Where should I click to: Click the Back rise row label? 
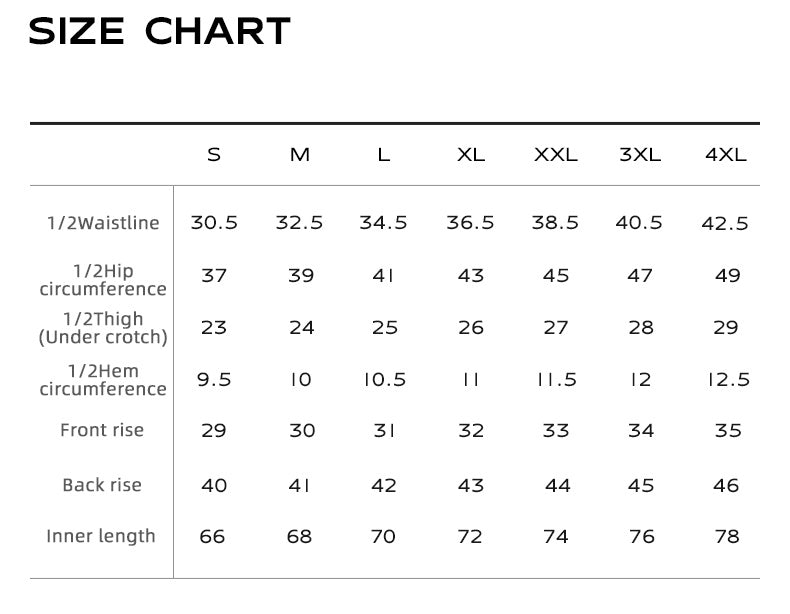(x=102, y=485)
